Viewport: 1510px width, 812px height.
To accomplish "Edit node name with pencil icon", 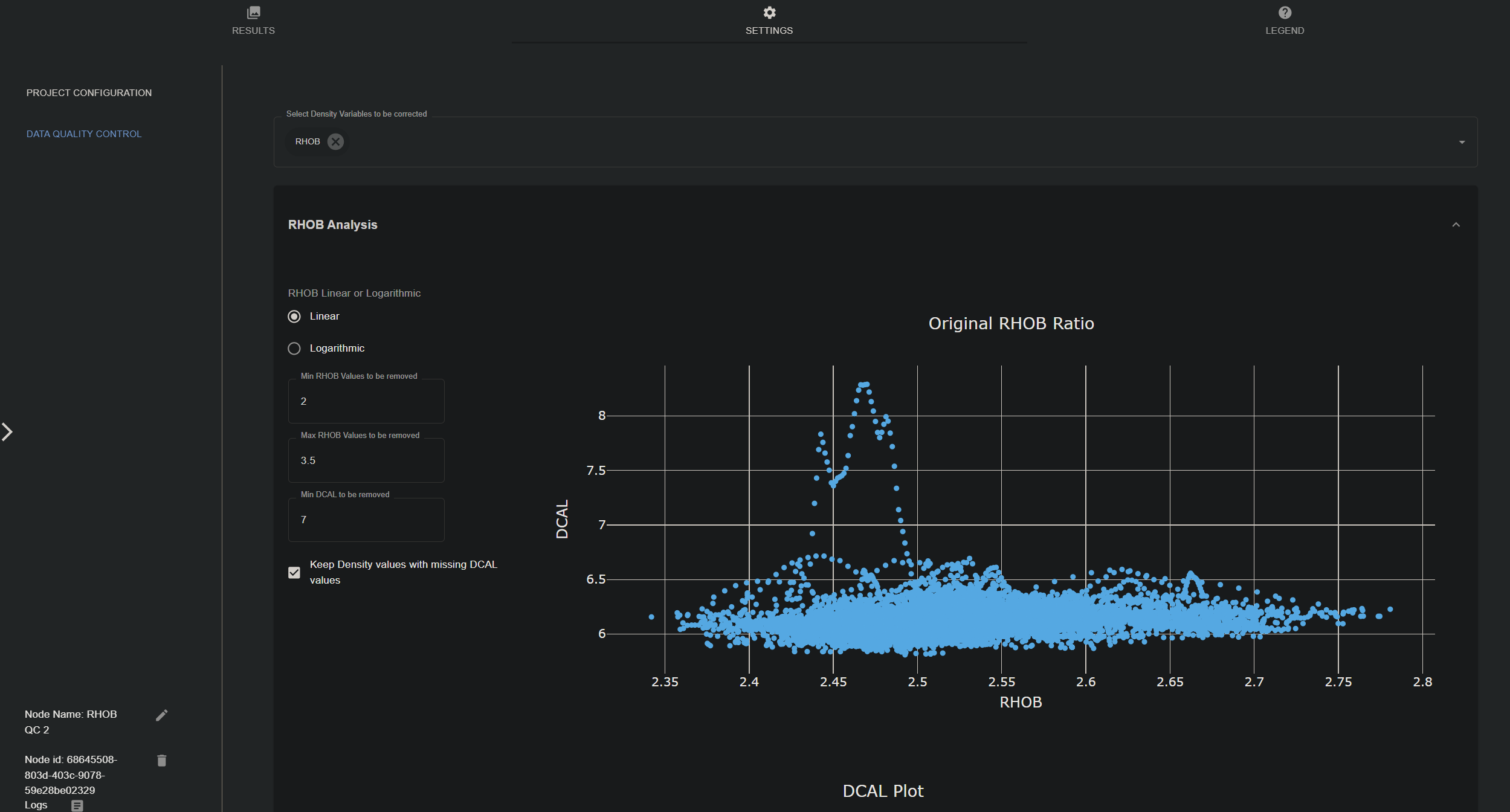I will pyautogui.click(x=161, y=715).
